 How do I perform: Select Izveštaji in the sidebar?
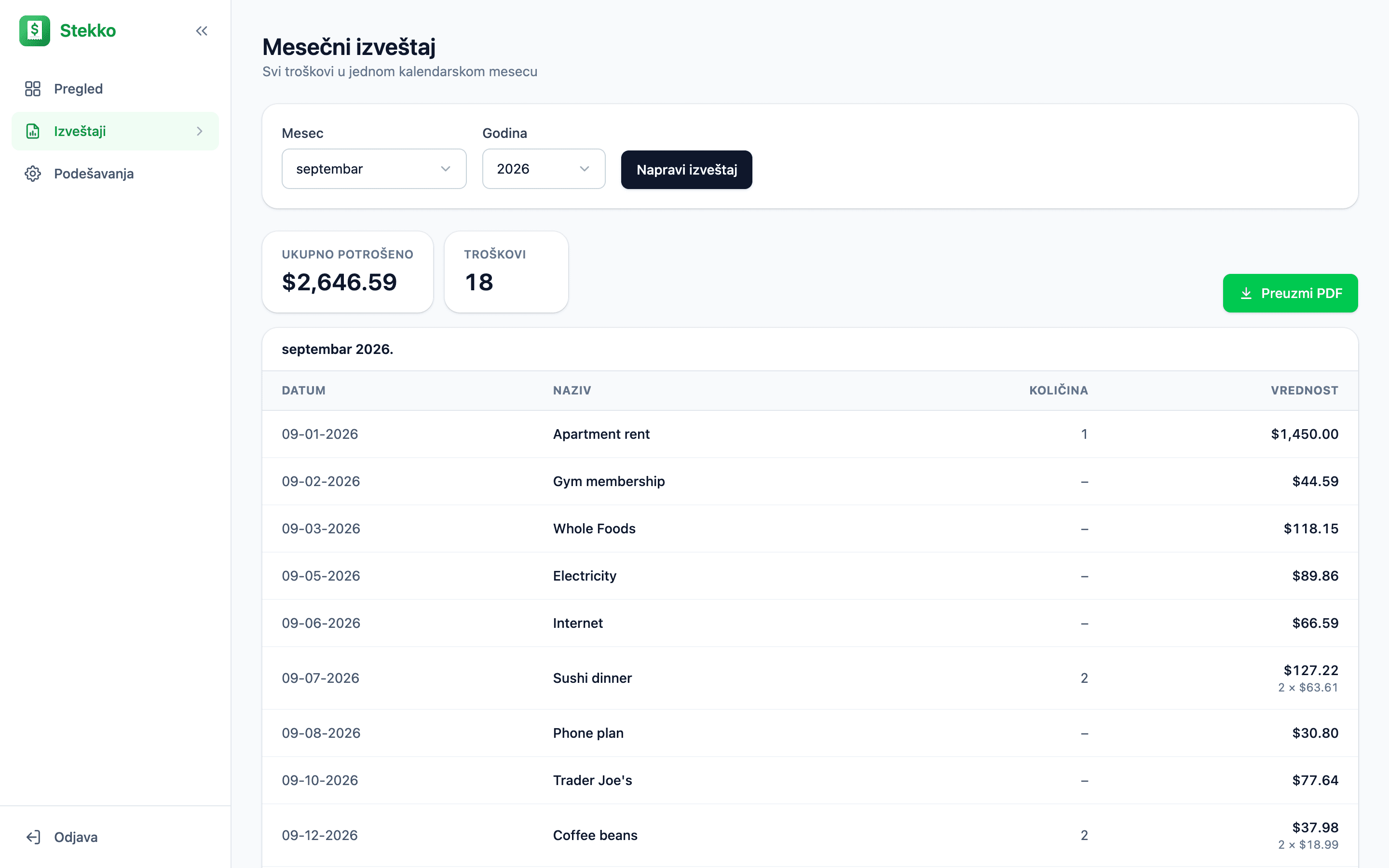(115, 131)
